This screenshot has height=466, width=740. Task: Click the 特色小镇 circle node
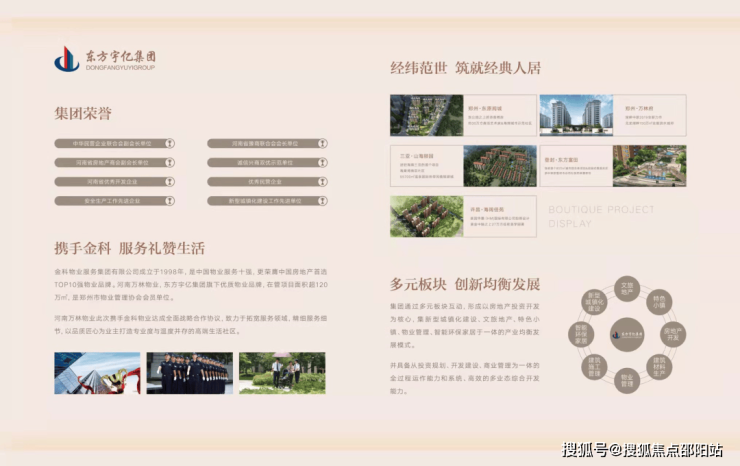[x=659, y=302]
